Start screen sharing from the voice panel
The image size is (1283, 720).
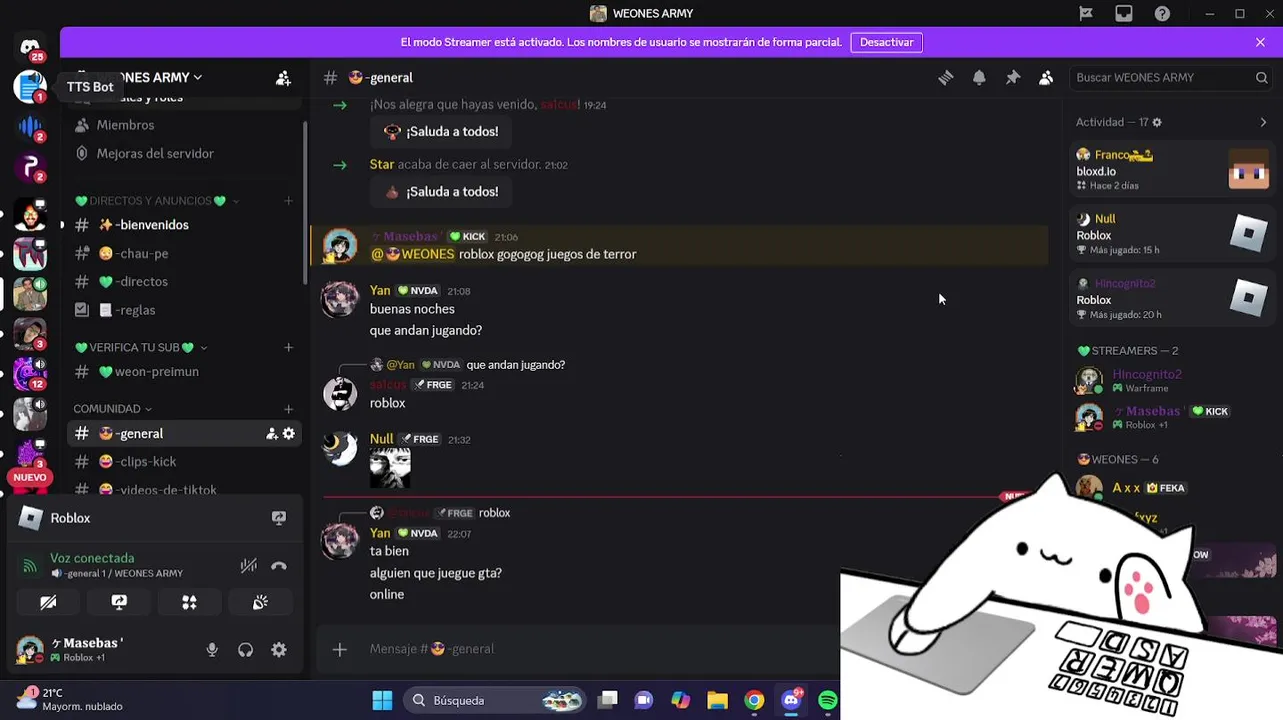[x=119, y=602]
